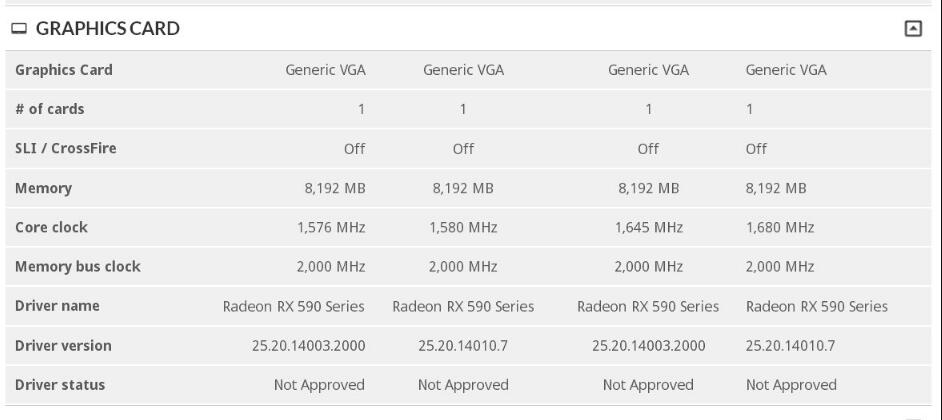Click the Memory bus clock row label
This screenshot has width=942, height=420.
(x=78, y=267)
